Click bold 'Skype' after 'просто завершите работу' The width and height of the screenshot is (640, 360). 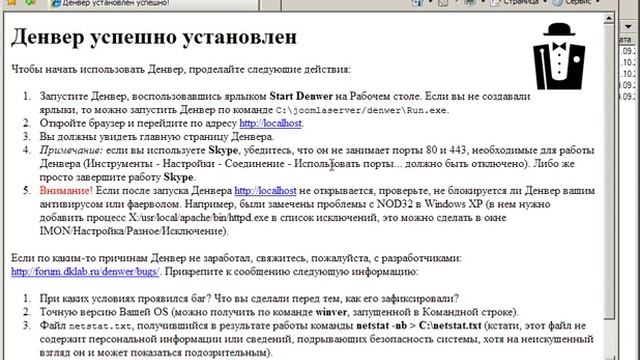click(178, 177)
